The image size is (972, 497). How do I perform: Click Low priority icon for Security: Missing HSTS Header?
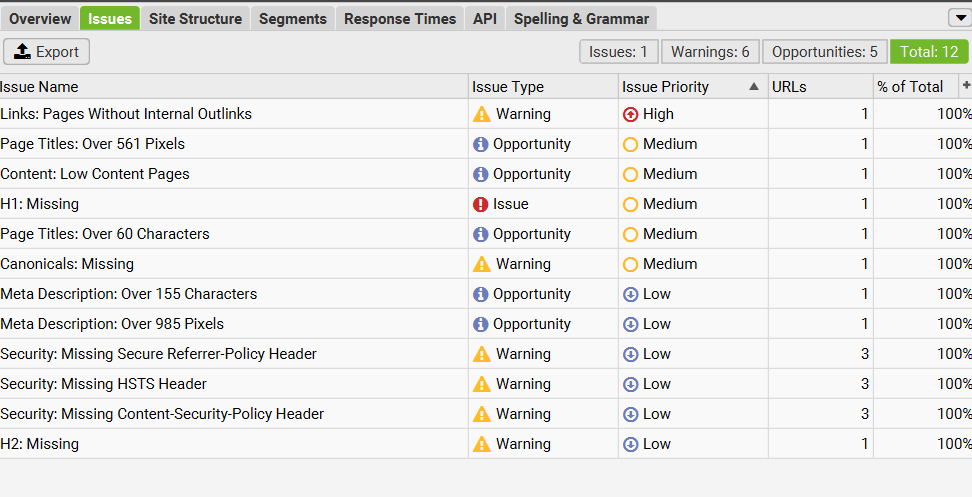pyautogui.click(x=630, y=384)
